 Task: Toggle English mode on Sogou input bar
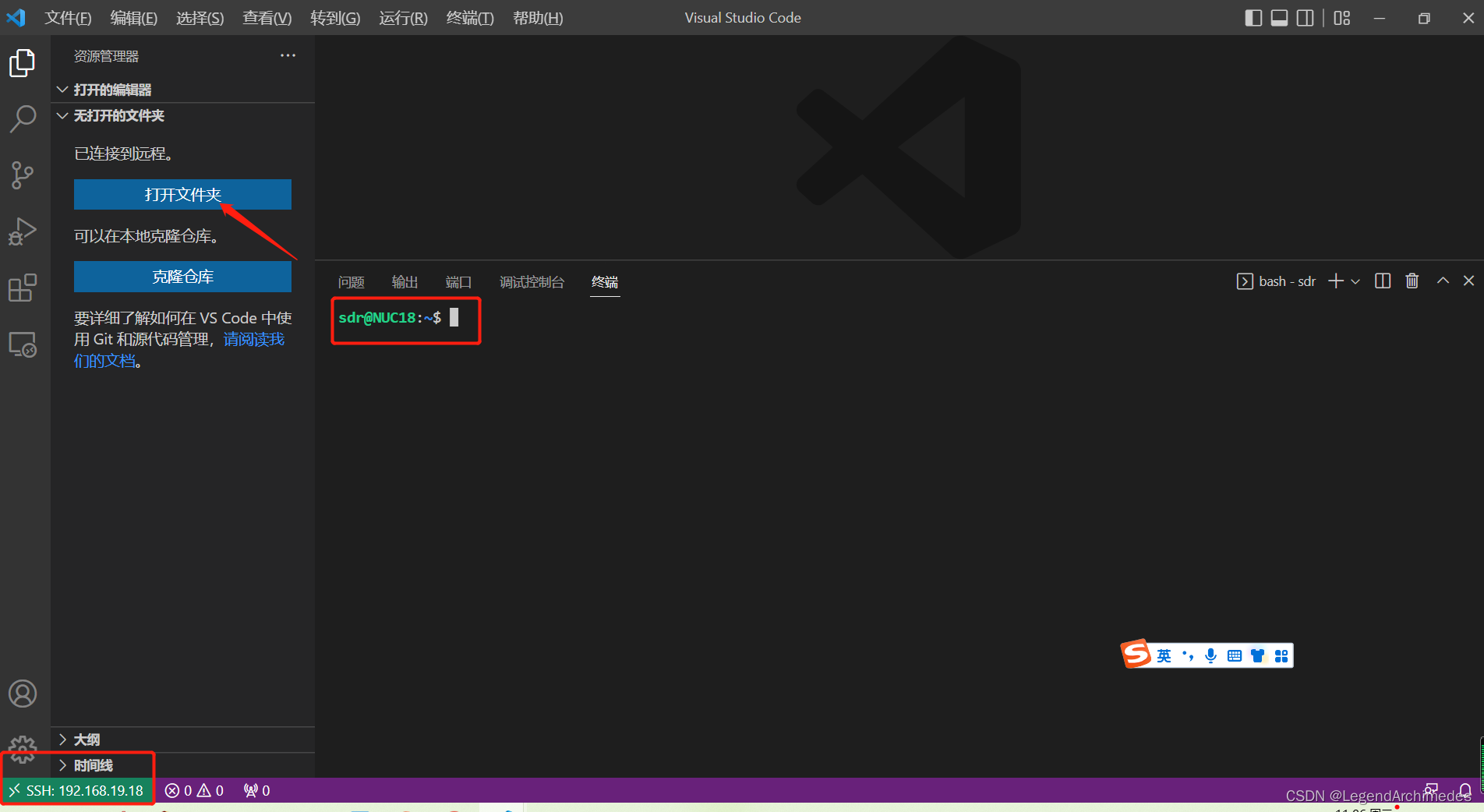[1164, 655]
